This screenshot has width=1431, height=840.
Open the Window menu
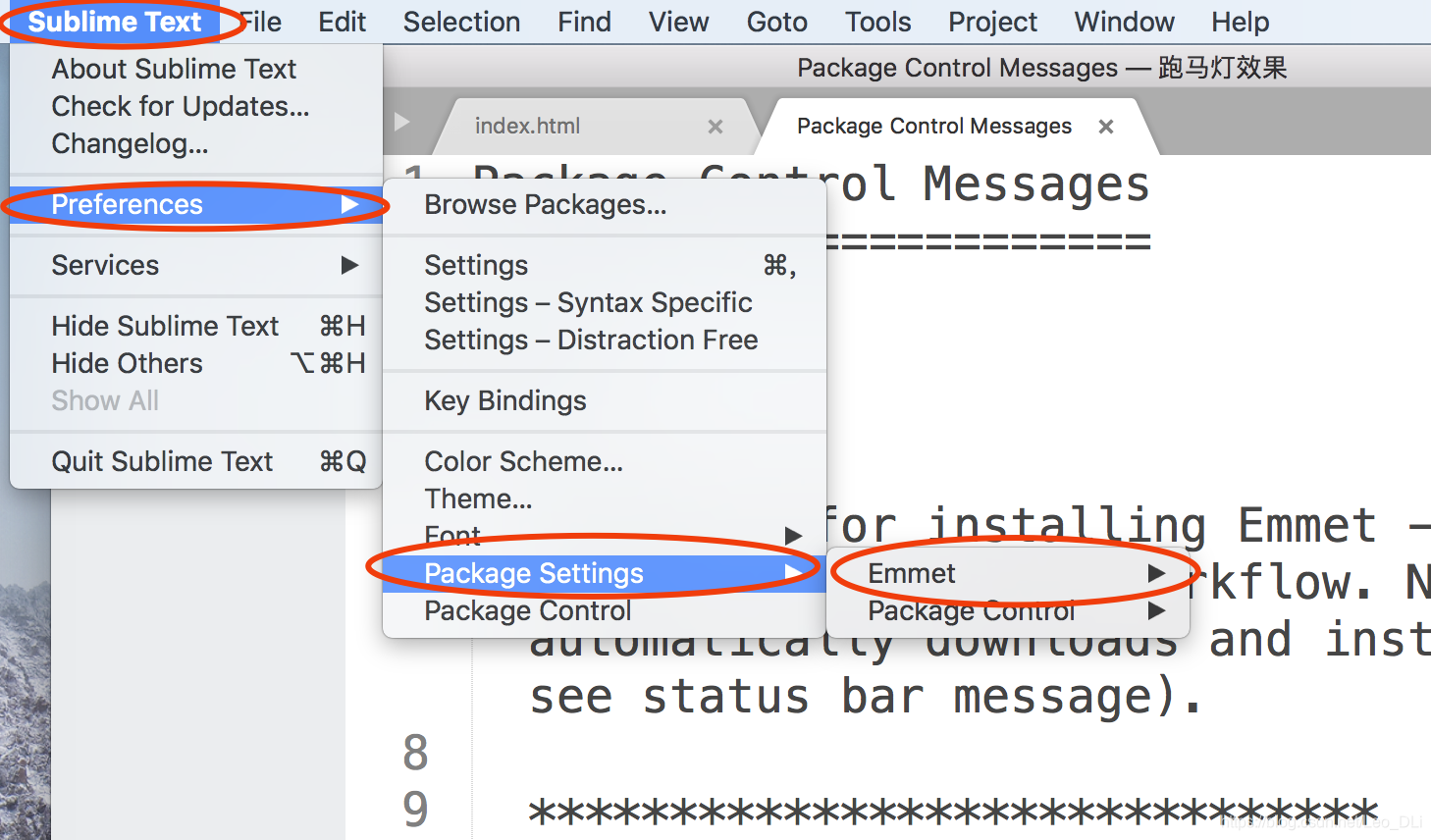pyautogui.click(x=1124, y=22)
